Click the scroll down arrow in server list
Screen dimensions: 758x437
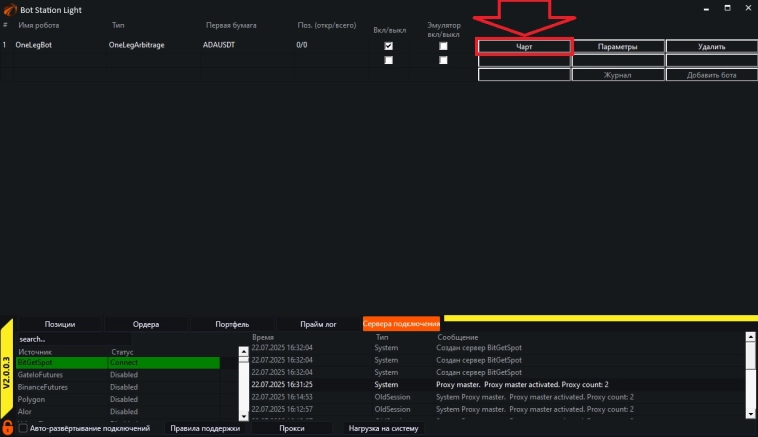pos(243,414)
